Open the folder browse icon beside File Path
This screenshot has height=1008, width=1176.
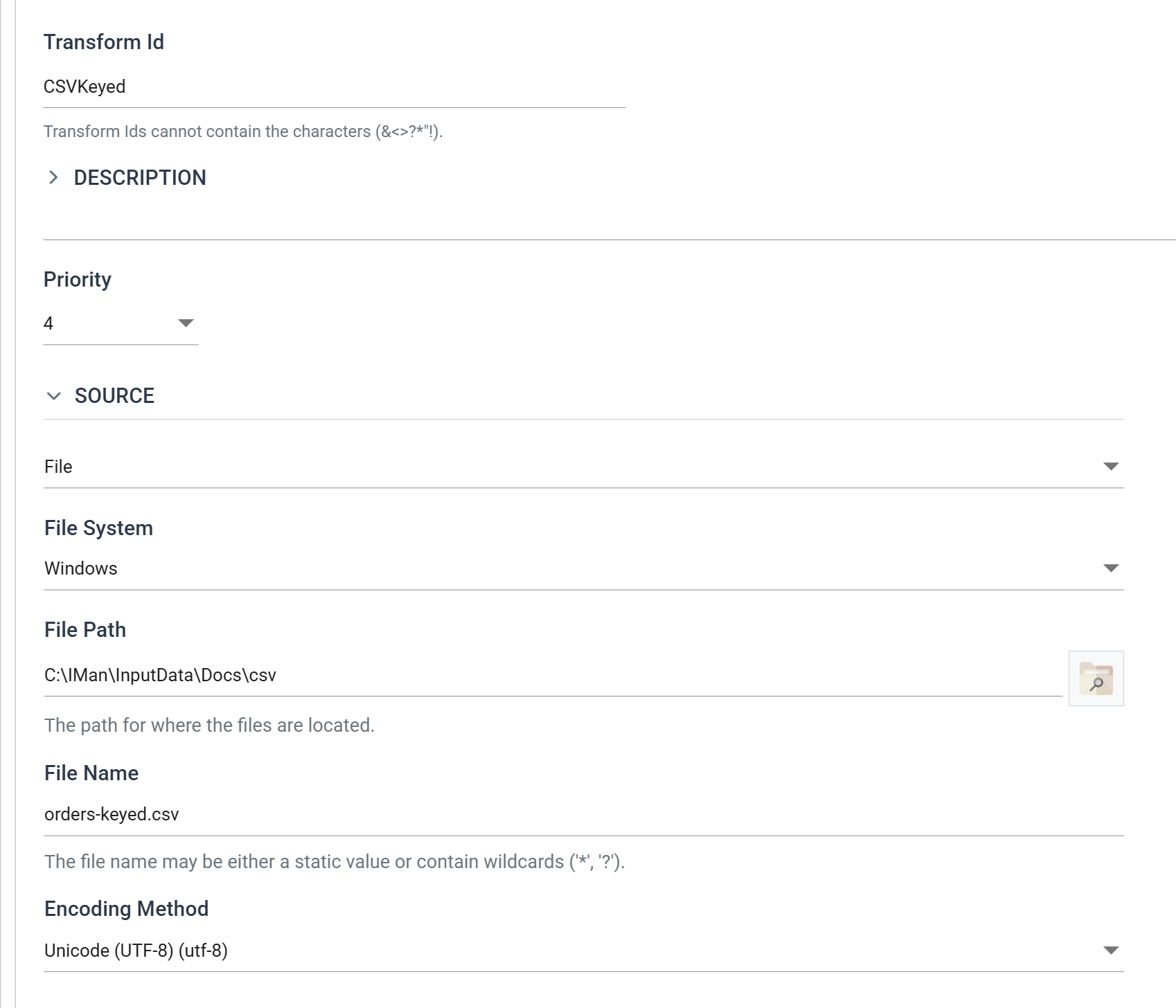click(x=1096, y=678)
